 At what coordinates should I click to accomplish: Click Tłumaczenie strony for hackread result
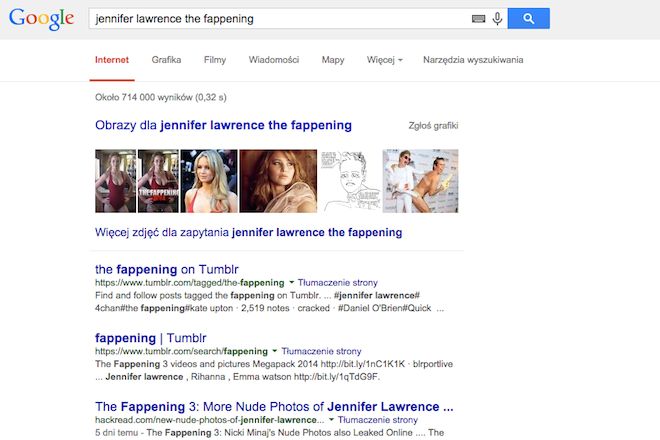coord(378,420)
